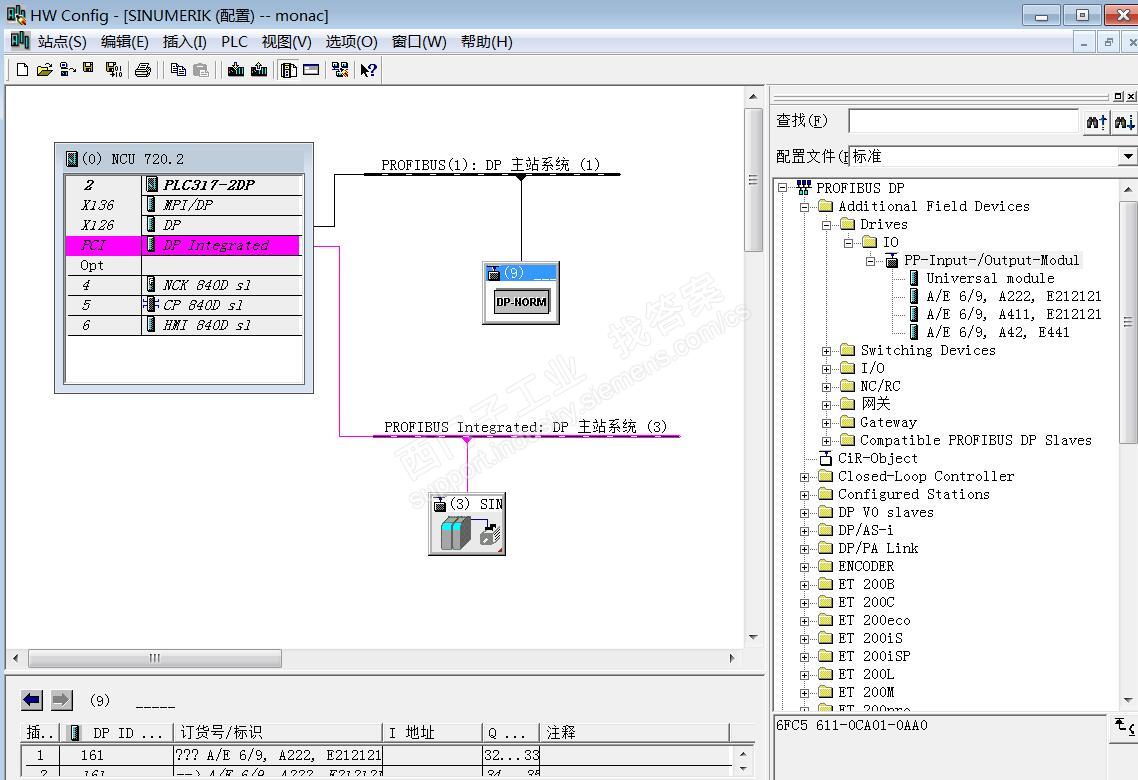
Task: Open the 视图(V) menu
Action: click(287, 42)
